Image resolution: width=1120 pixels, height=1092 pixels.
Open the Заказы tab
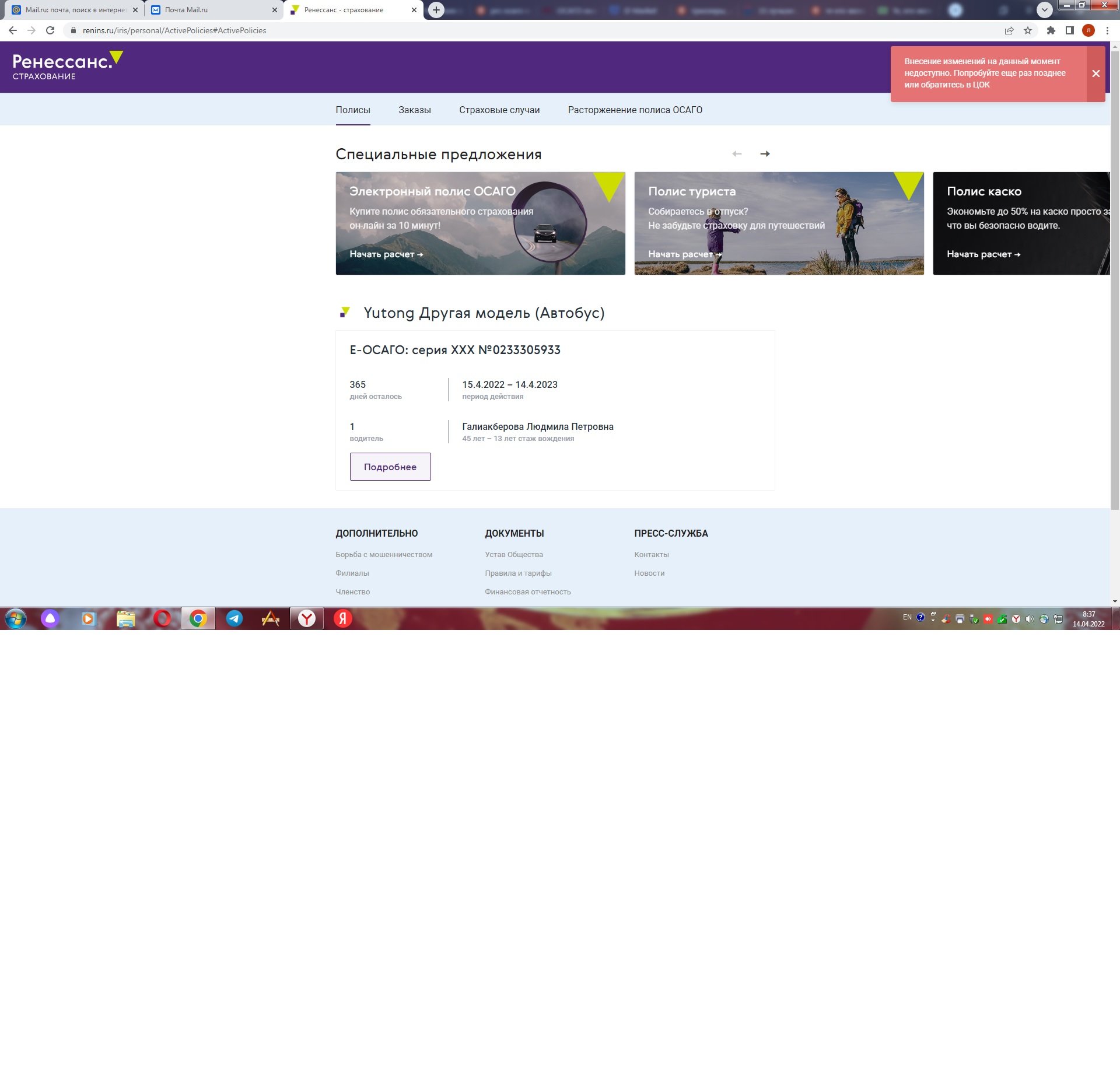pos(415,110)
